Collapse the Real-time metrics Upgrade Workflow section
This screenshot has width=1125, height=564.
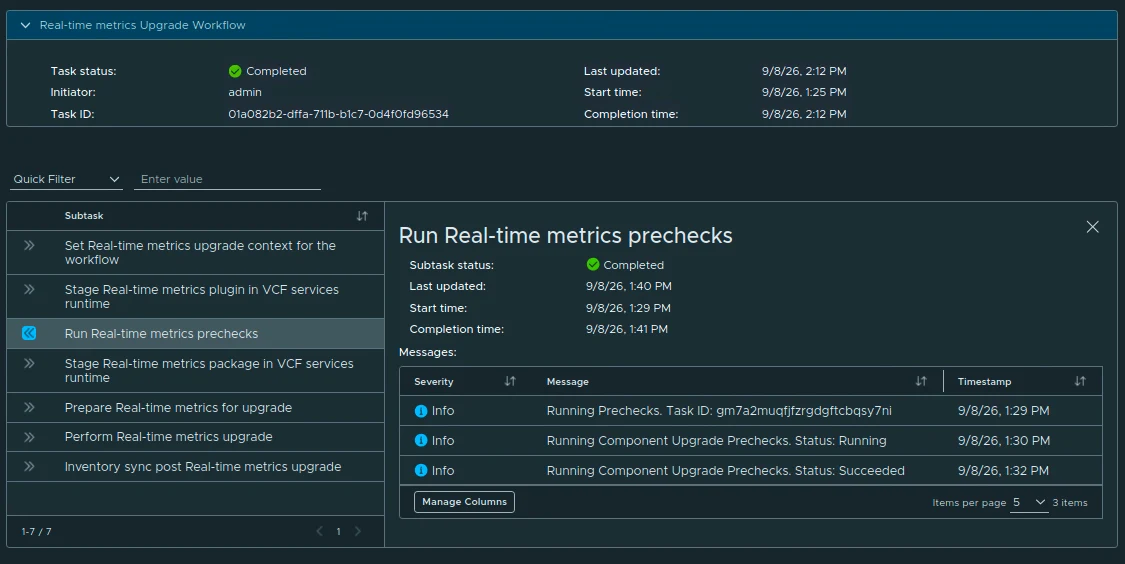point(26,25)
